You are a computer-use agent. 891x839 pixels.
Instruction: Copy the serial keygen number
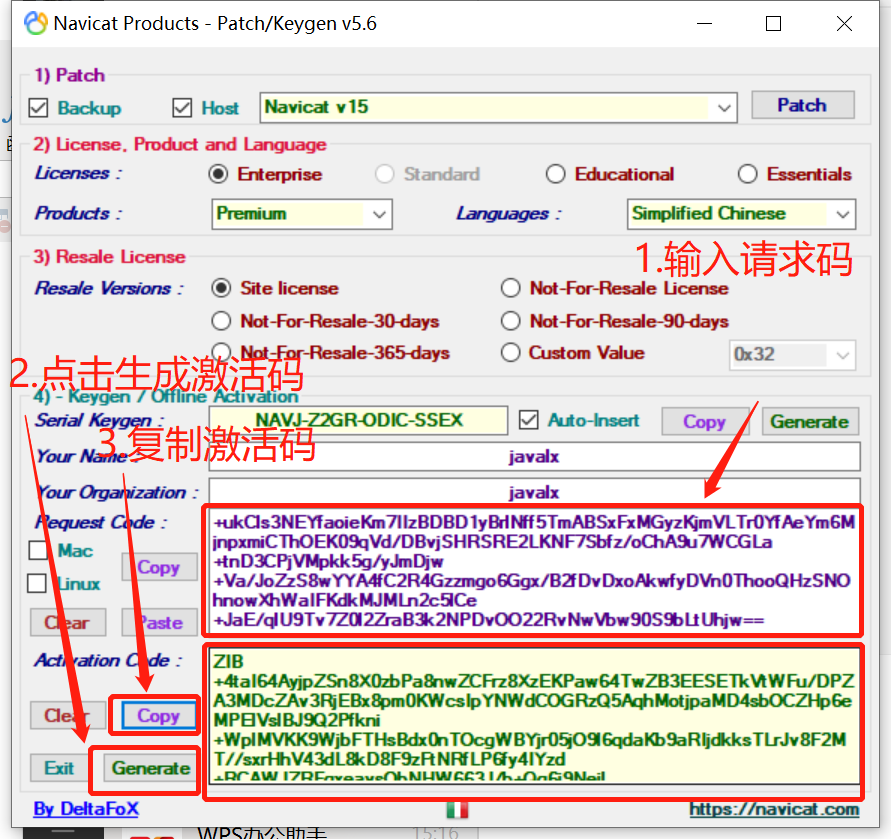tap(705, 421)
